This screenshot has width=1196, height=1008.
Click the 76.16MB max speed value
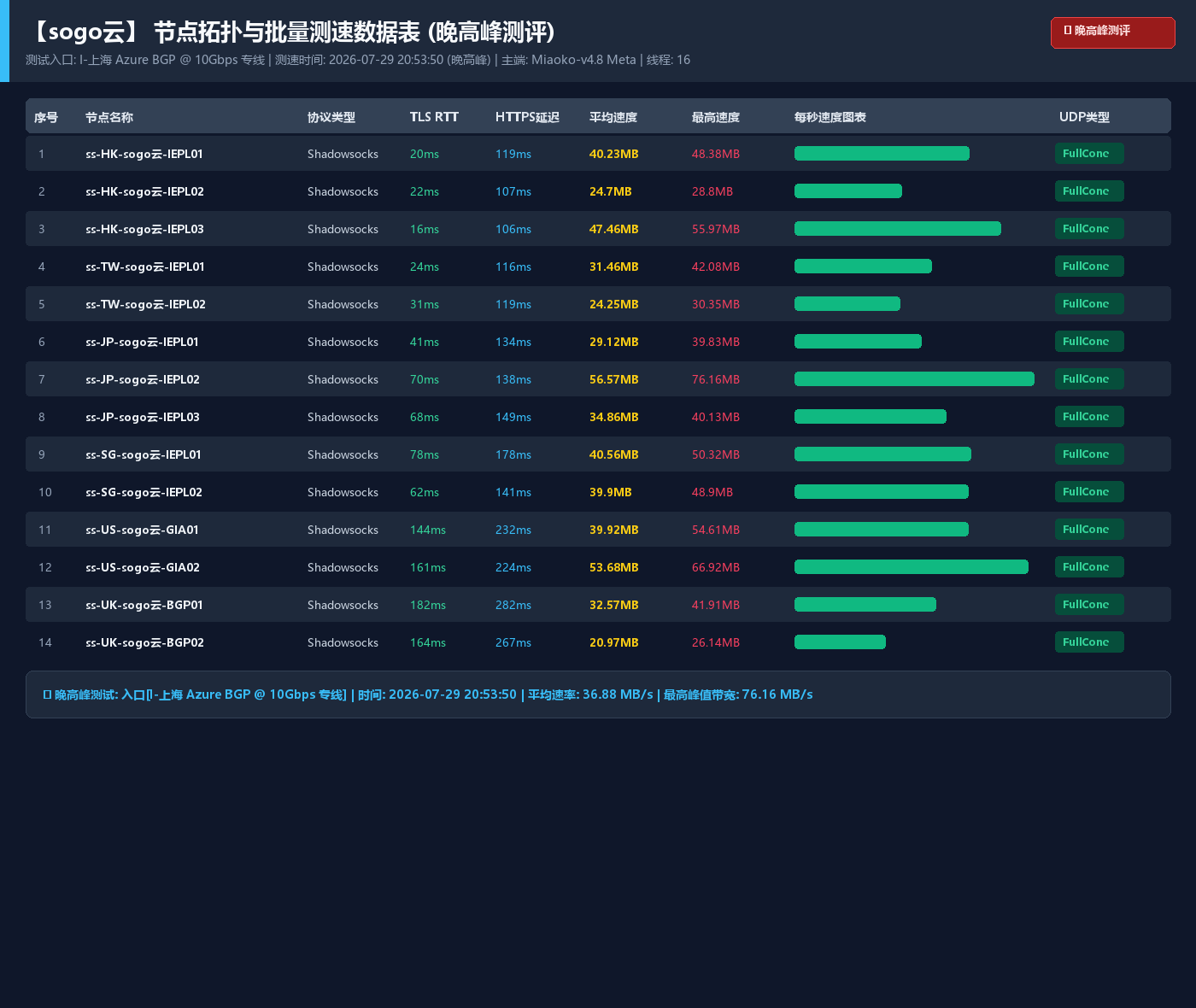pyautogui.click(x=716, y=379)
